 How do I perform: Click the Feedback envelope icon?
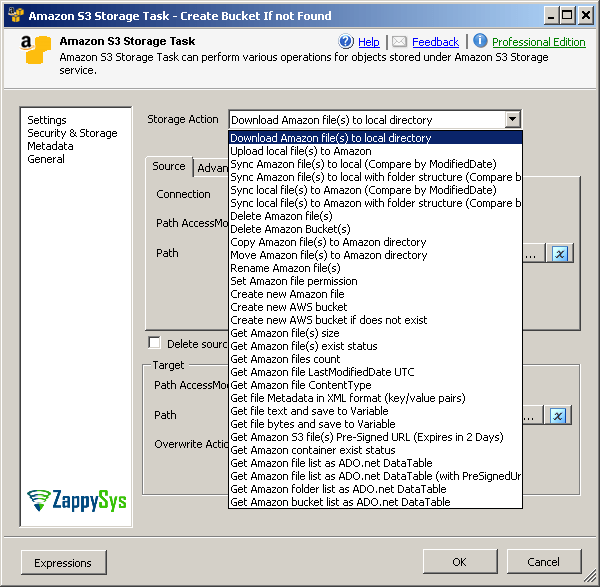[399, 41]
